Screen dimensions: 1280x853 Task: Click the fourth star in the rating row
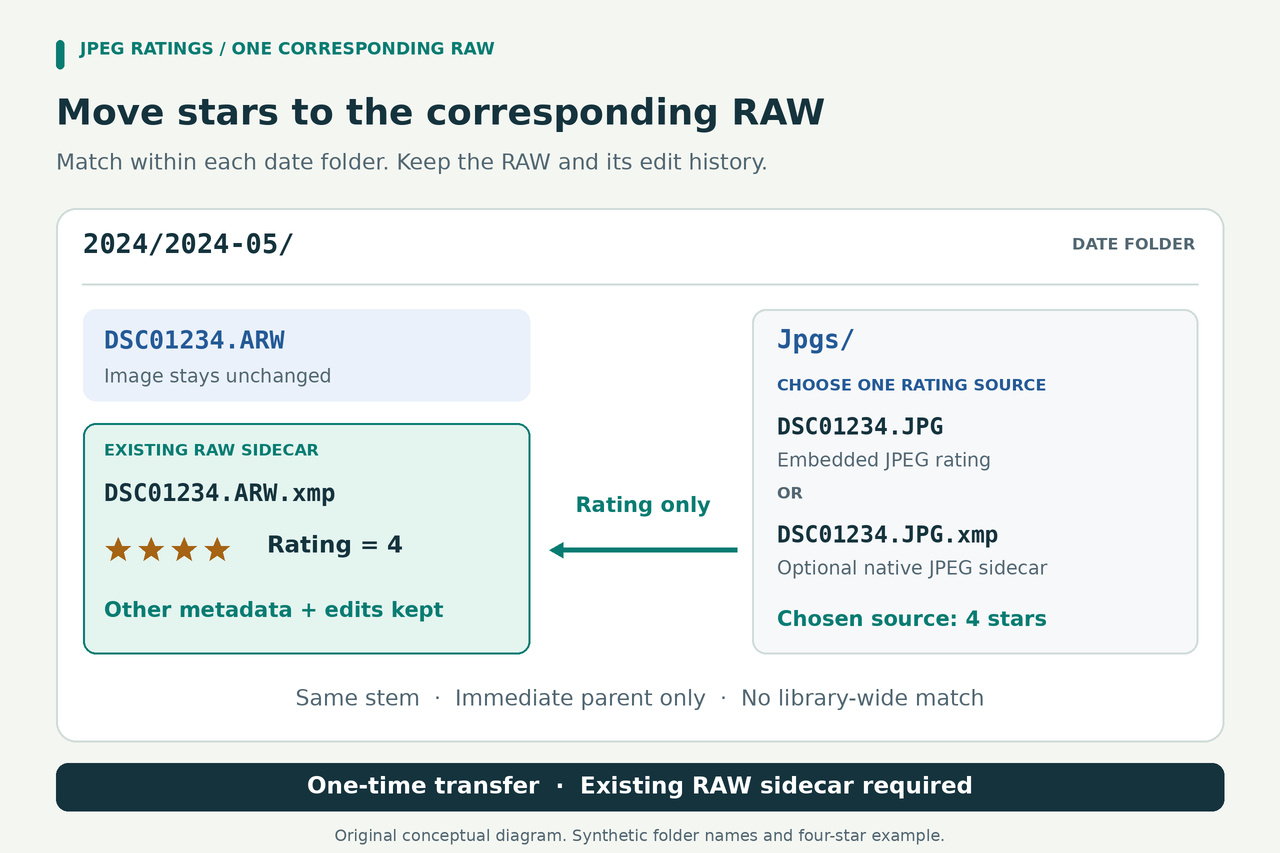click(x=217, y=549)
